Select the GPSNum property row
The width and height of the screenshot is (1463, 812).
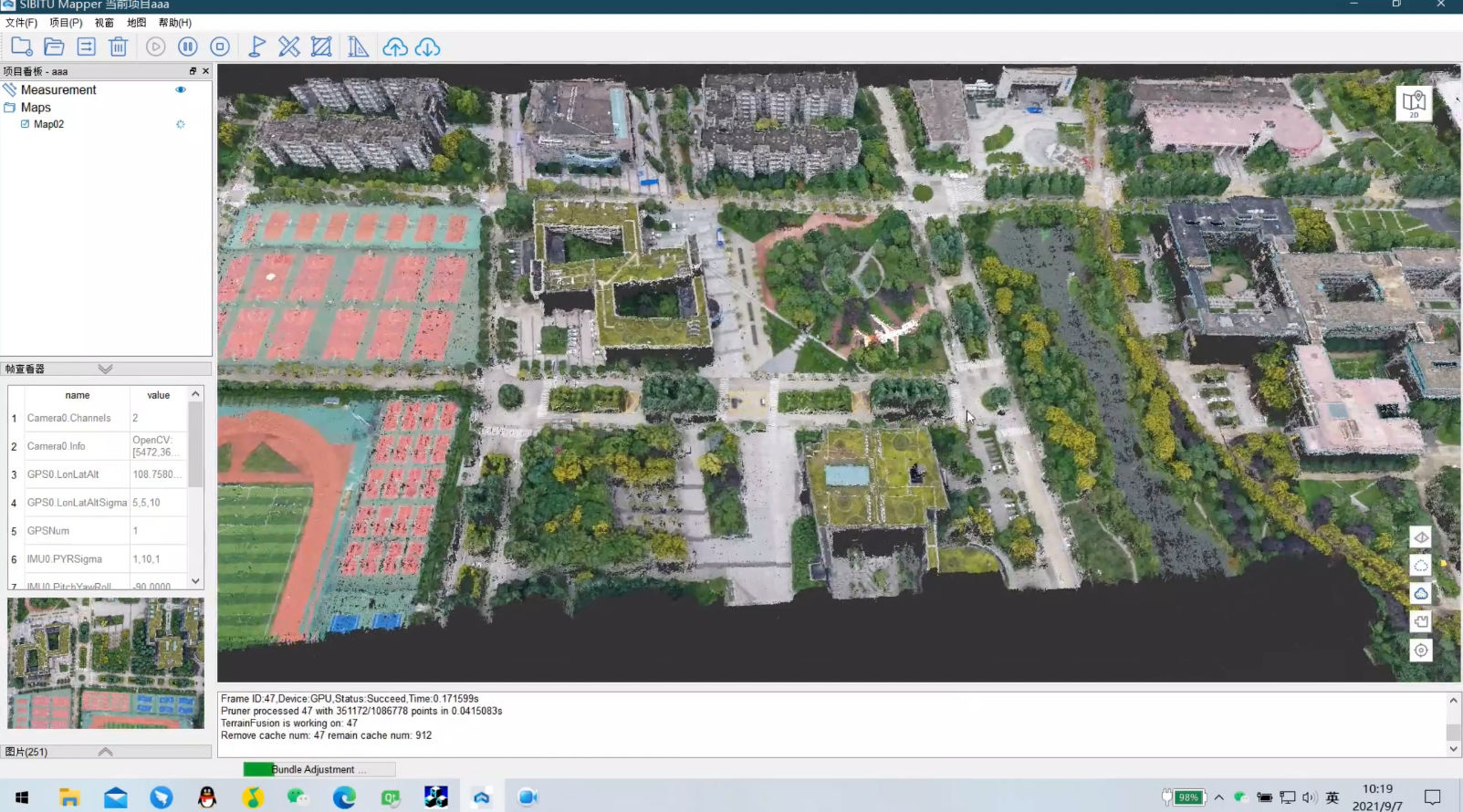click(x=98, y=531)
